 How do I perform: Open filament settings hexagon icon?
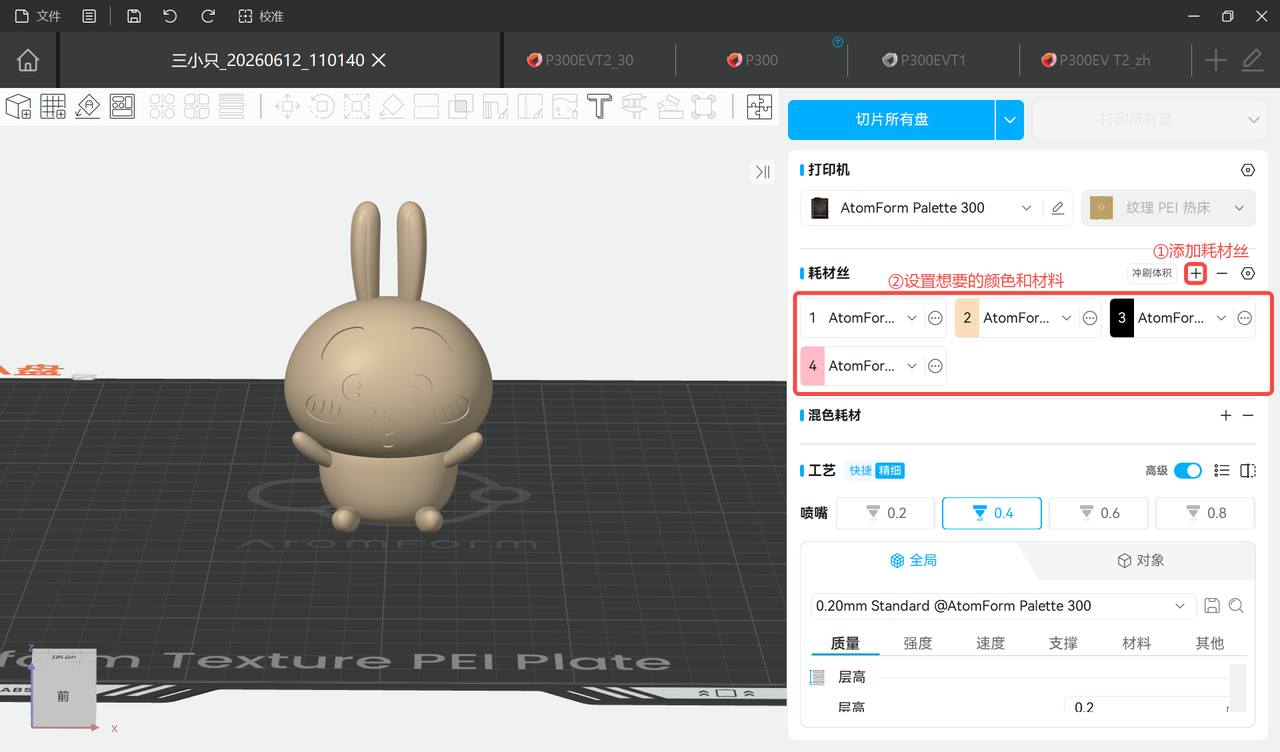click(1247, 273)
